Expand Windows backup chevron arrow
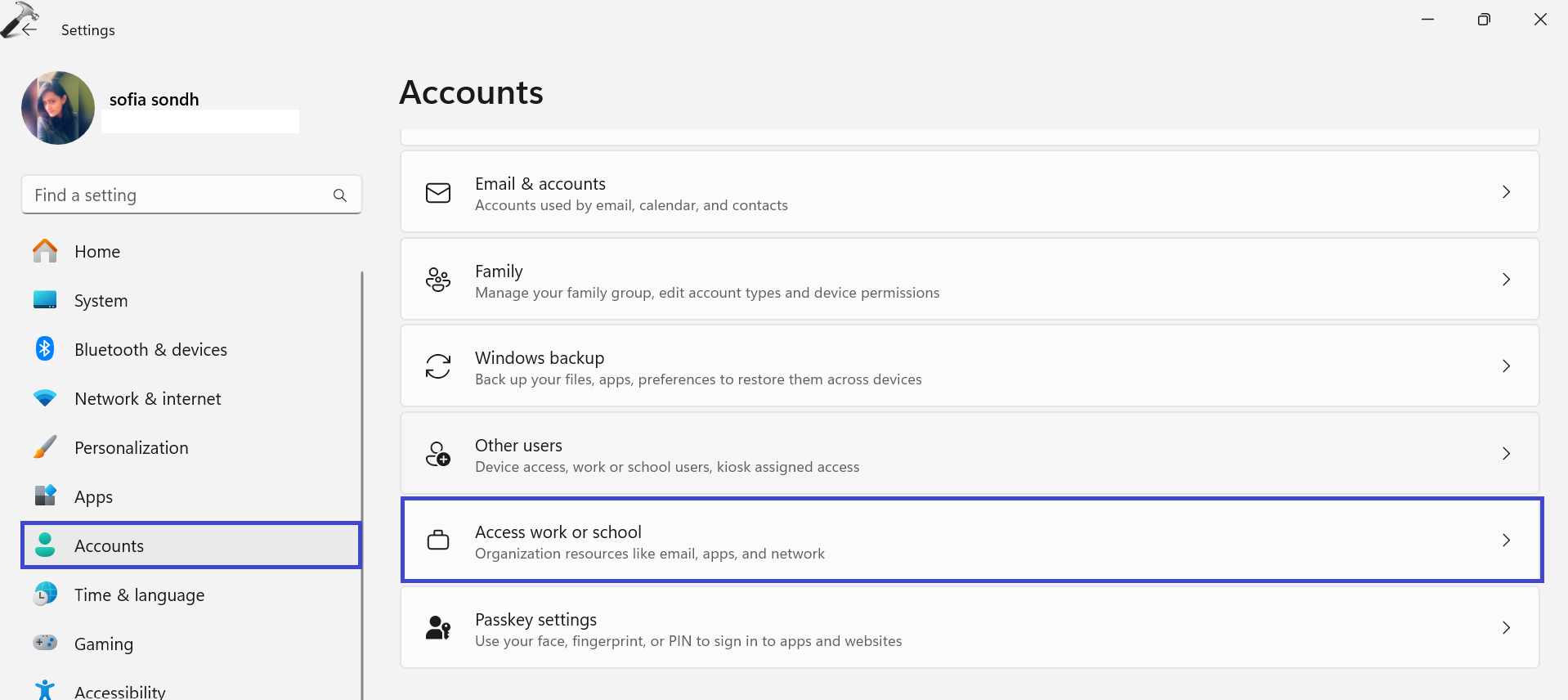The image size is (1568, 700). click(1506, 366)
